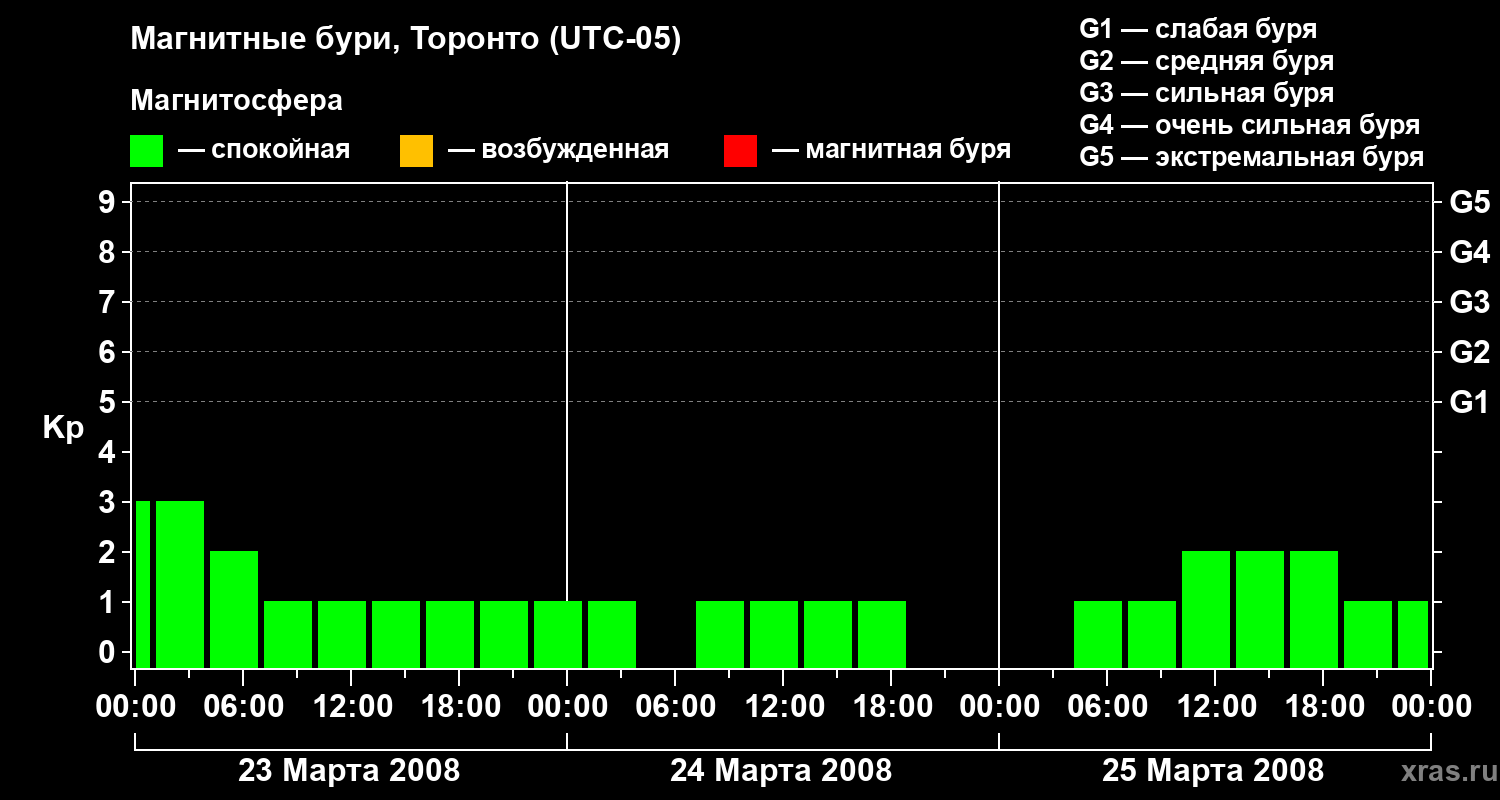Viewport: 1500px width, 800px height.
Task: Click the 'G2 — средняя буря' legend line
Action: pos(1207,61)
